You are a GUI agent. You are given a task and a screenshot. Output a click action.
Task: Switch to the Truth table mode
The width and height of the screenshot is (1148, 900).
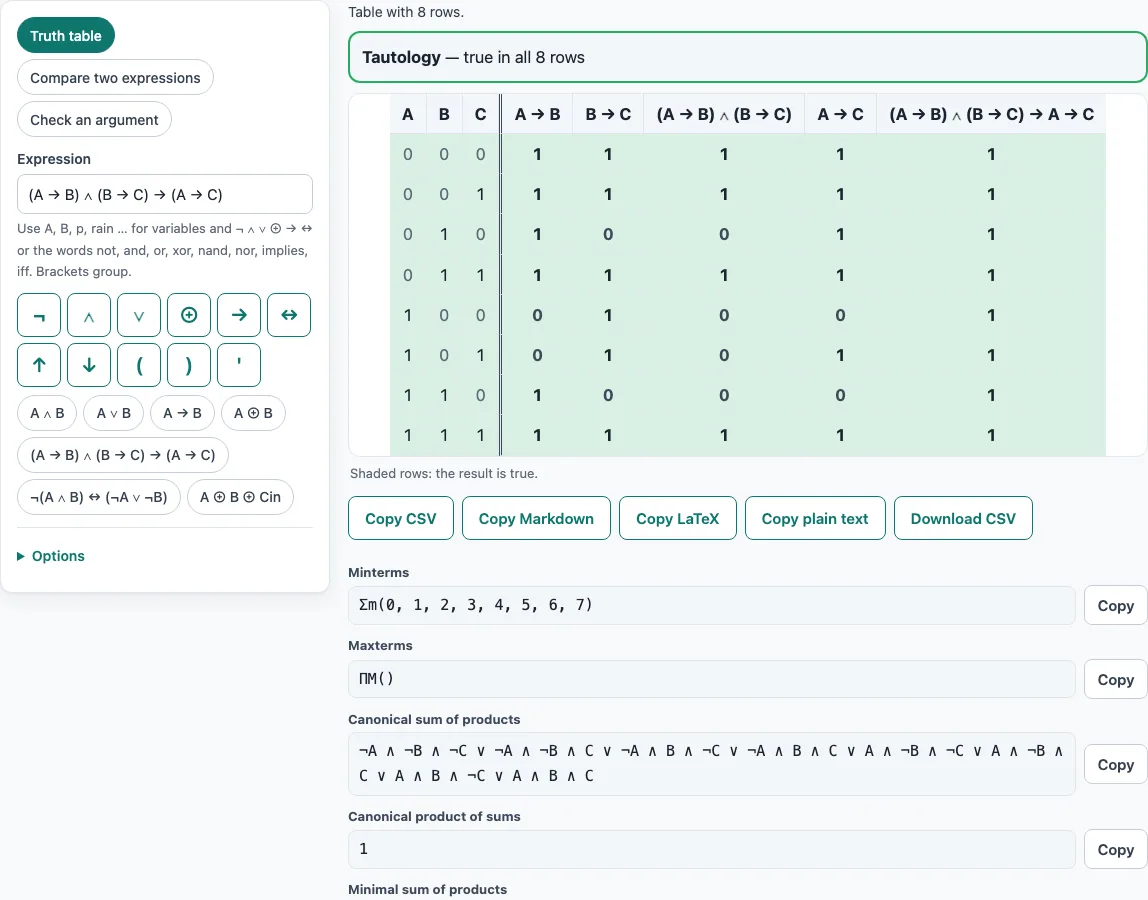(66, 36)
